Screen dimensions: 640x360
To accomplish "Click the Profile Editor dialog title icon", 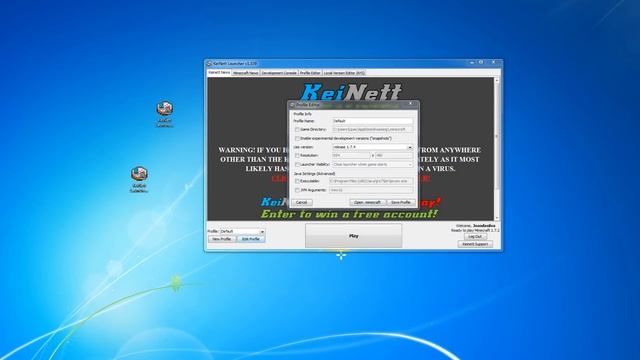I will (292, 105).
